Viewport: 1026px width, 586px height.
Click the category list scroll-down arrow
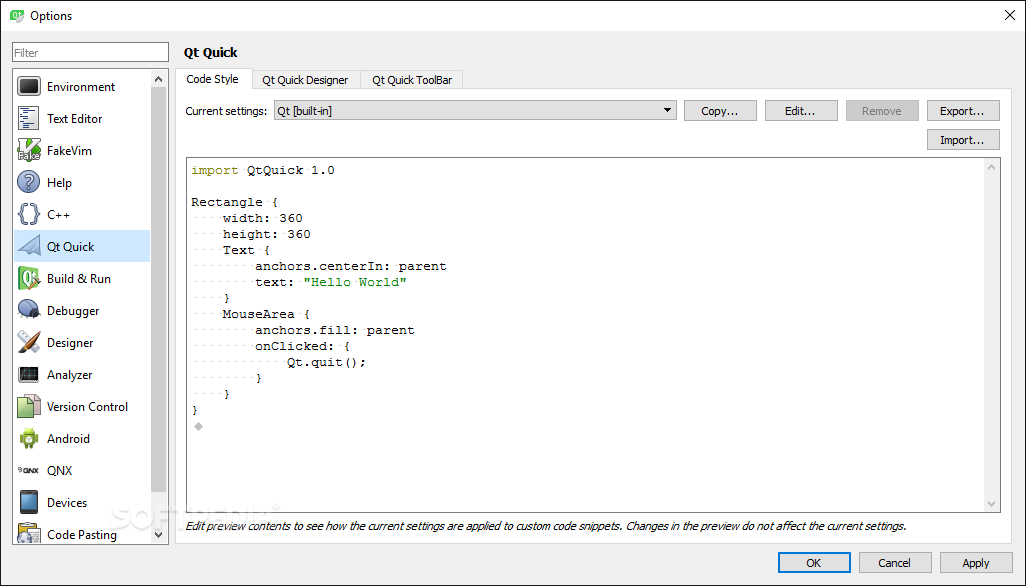(158, 534)
